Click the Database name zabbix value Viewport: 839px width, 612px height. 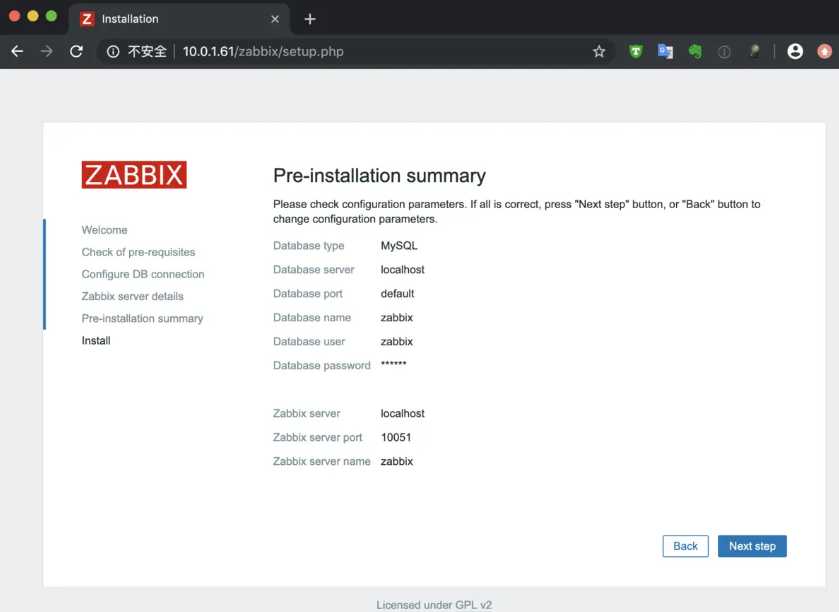(396, 318)
